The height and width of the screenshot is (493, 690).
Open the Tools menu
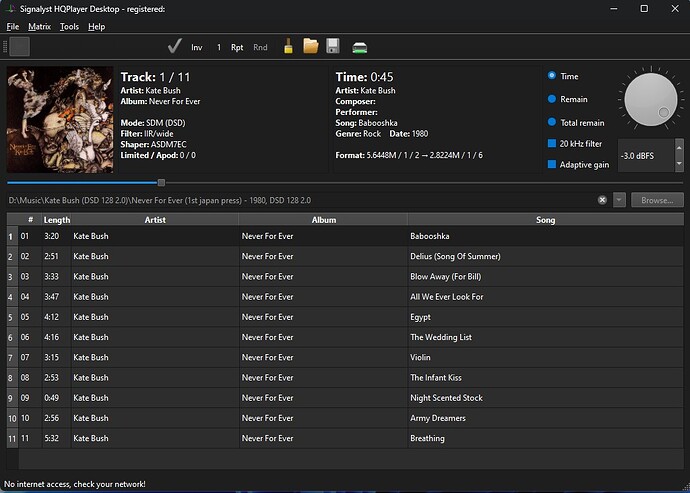(x=69, y=27)
